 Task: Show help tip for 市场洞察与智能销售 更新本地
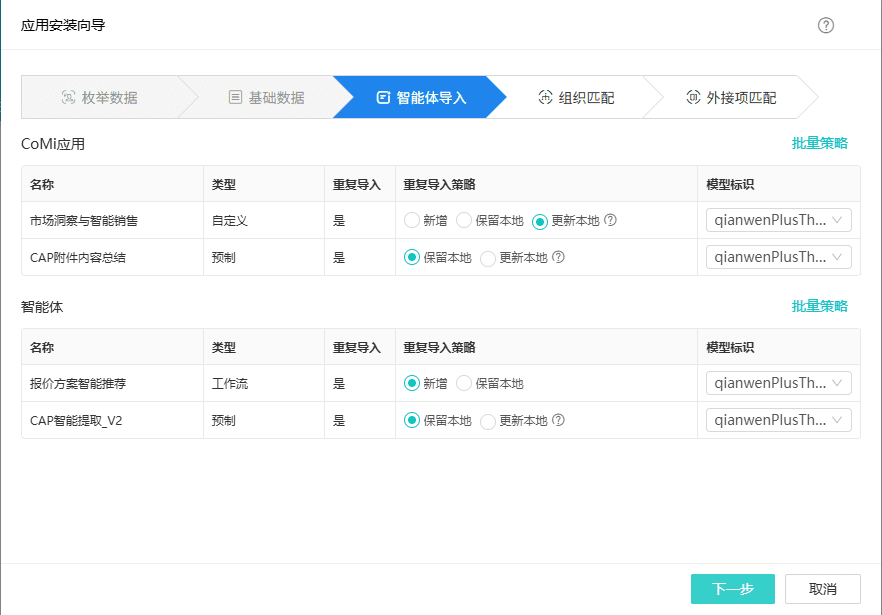coord(610,220)
